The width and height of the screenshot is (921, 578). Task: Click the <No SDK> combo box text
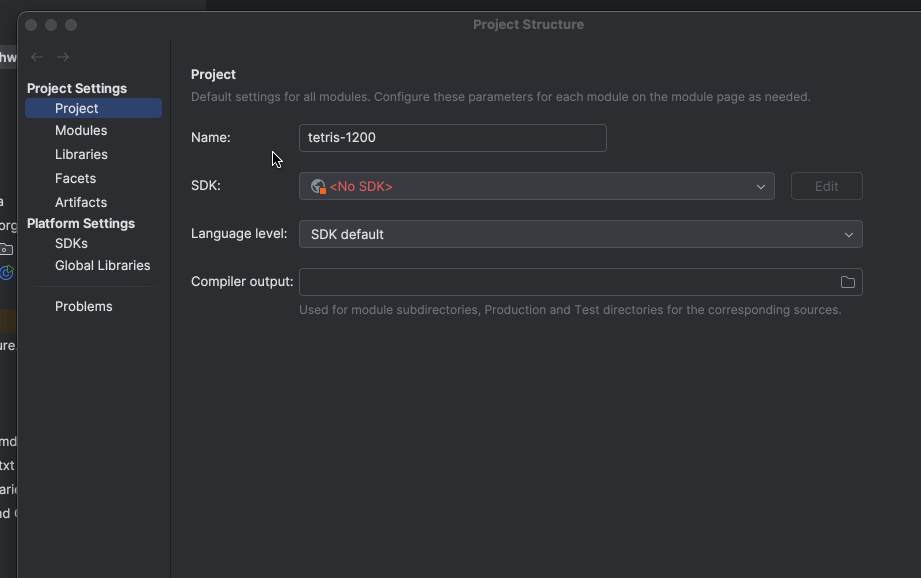coord(361,186)
